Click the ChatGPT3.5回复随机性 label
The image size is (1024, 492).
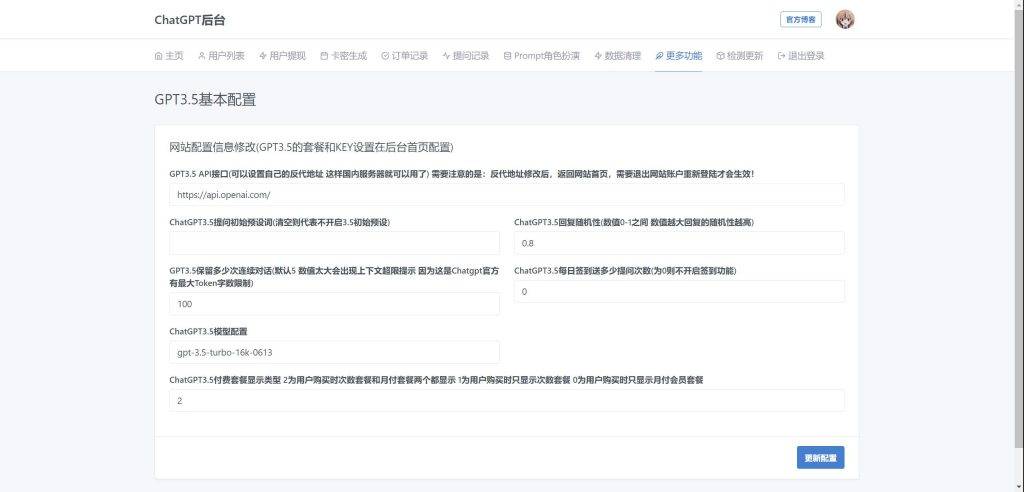click(633, 222)
